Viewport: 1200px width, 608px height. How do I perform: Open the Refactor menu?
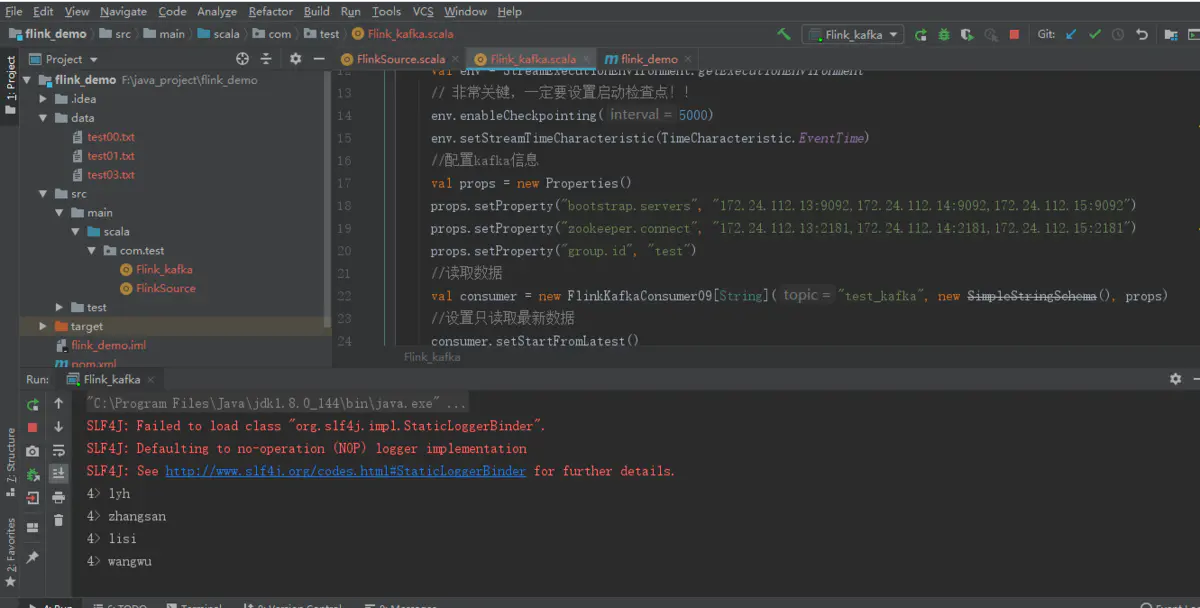click(270, 11)
